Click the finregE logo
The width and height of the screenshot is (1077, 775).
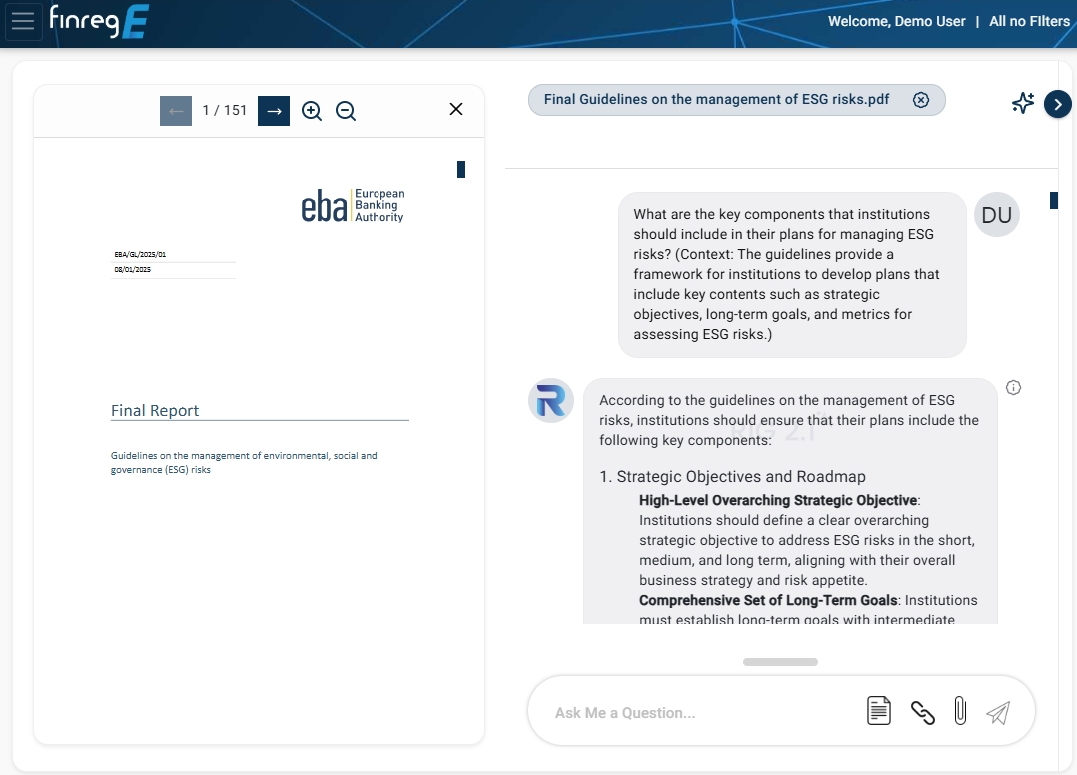pyautogui.click(x=99, y=21)
